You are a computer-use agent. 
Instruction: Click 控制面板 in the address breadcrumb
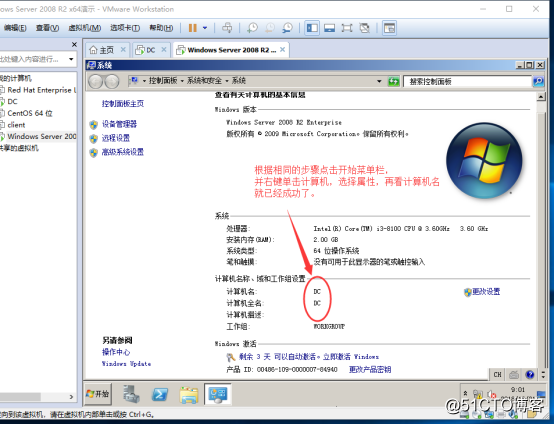coord(163,81)
